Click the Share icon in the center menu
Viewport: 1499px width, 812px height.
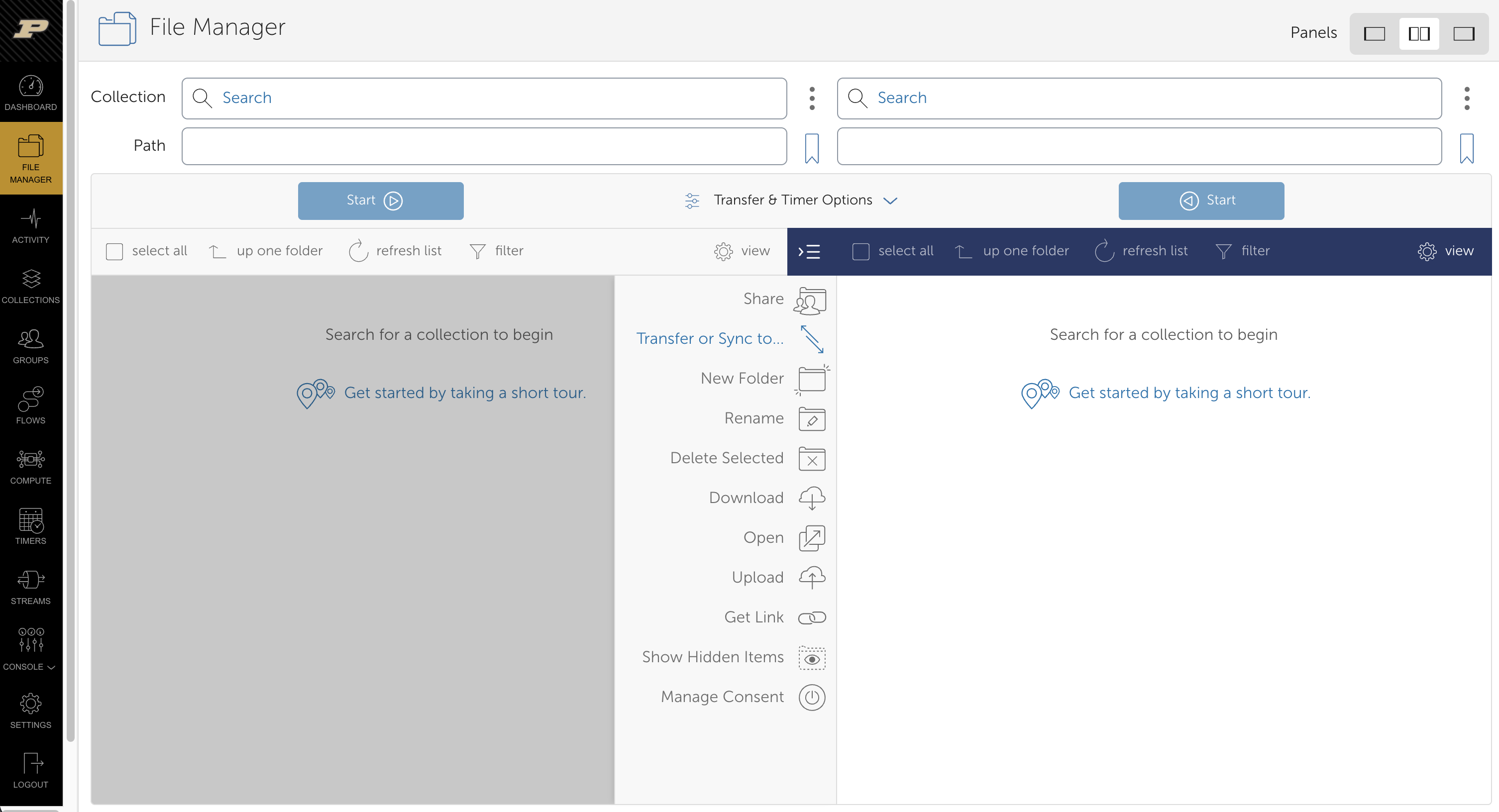click(x=811, y=301)
